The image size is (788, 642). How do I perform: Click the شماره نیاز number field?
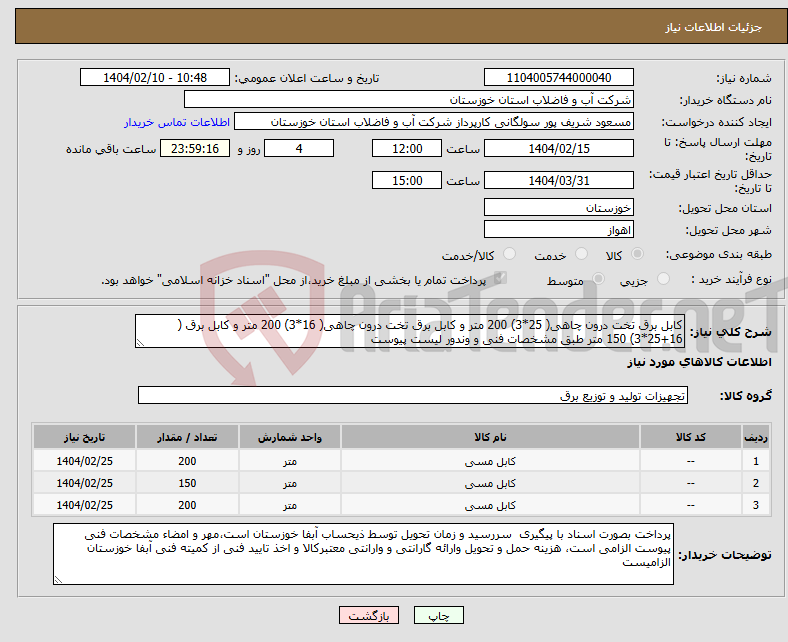(x=558, y=78)
